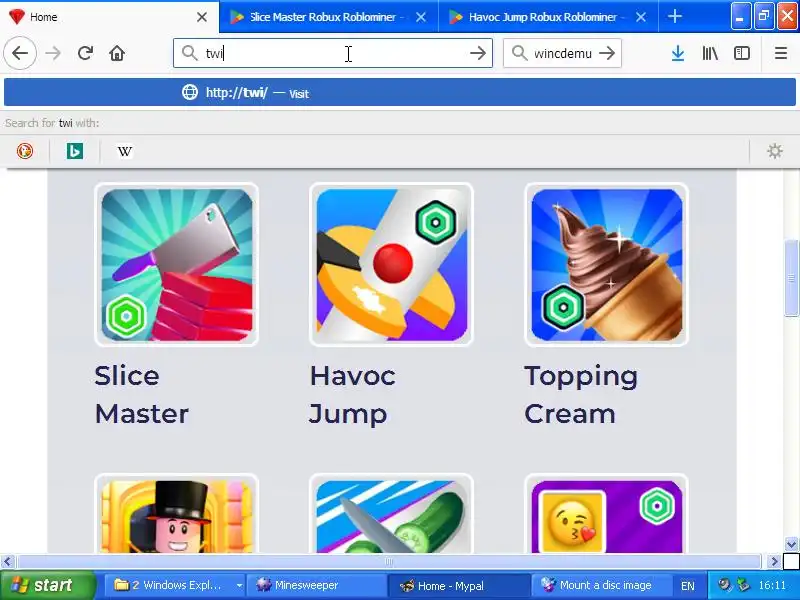Switch to Mount a disc image window

click(600, 585)
